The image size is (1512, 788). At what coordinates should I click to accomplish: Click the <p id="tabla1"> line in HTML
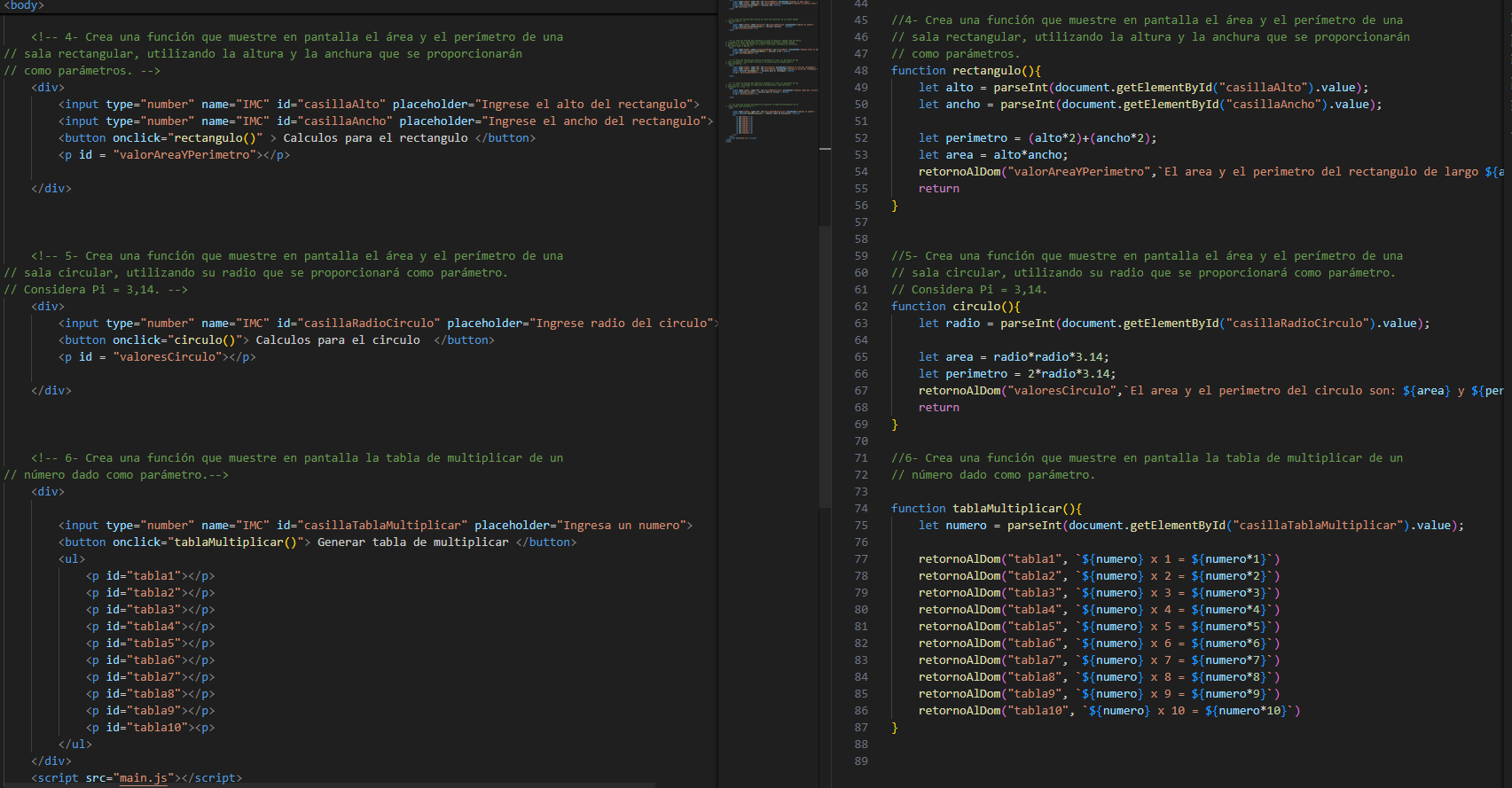[x=151, y=576]
